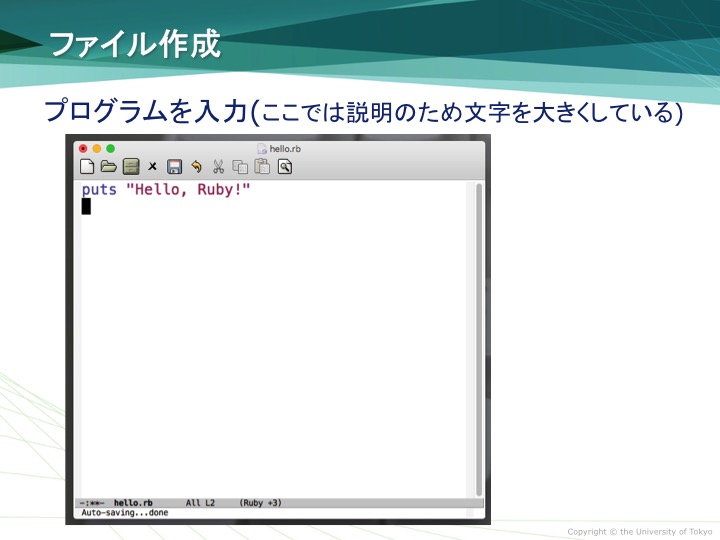This screenshot has width=720, height=540.
Task: Close the hello.rb window with red button
Action: tap(83, 148)
